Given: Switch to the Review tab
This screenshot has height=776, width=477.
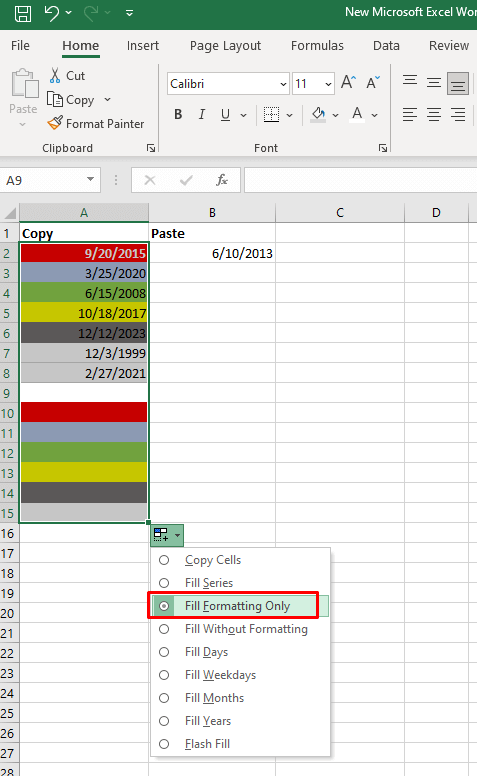Looking at the screenshot, I should coord(449,46).
